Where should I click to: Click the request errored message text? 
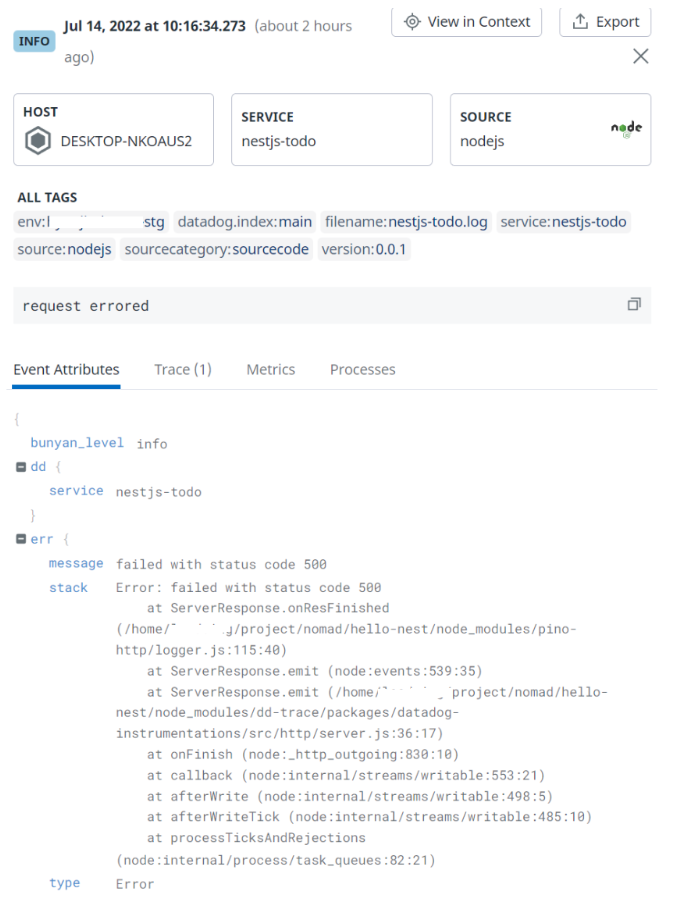click(x=86, y=306)
